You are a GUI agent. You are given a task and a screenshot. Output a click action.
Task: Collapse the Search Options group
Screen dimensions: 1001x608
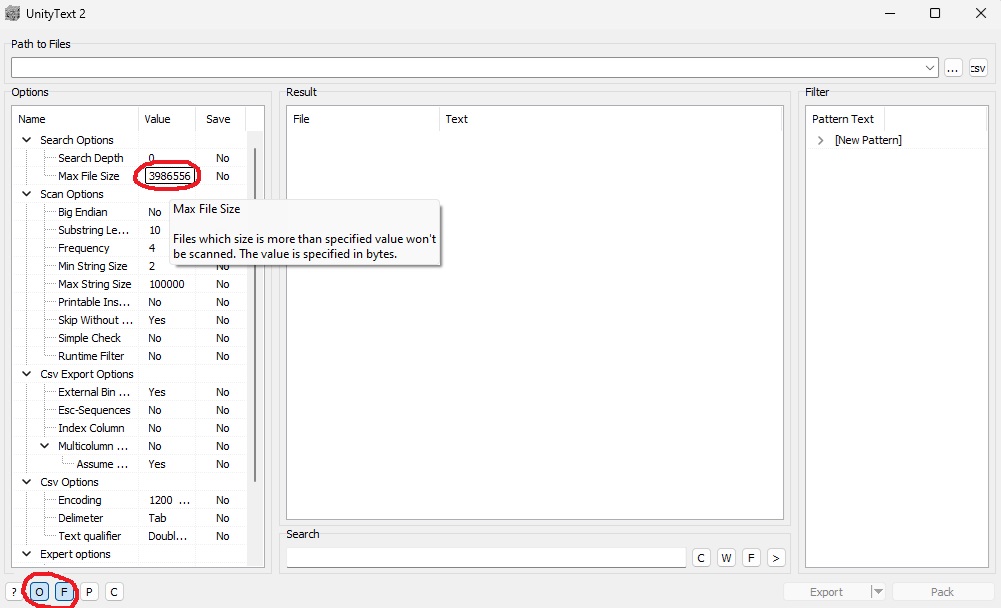[27, 140]
